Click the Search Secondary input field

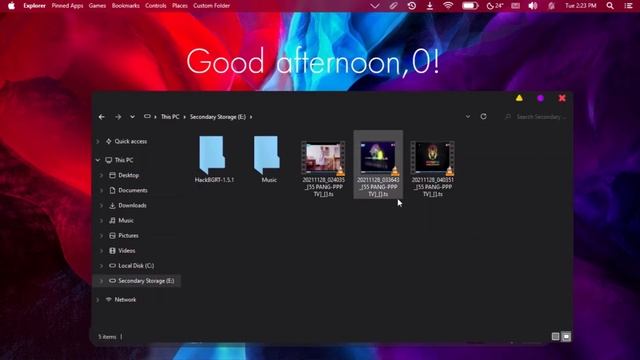coord(536,117)
